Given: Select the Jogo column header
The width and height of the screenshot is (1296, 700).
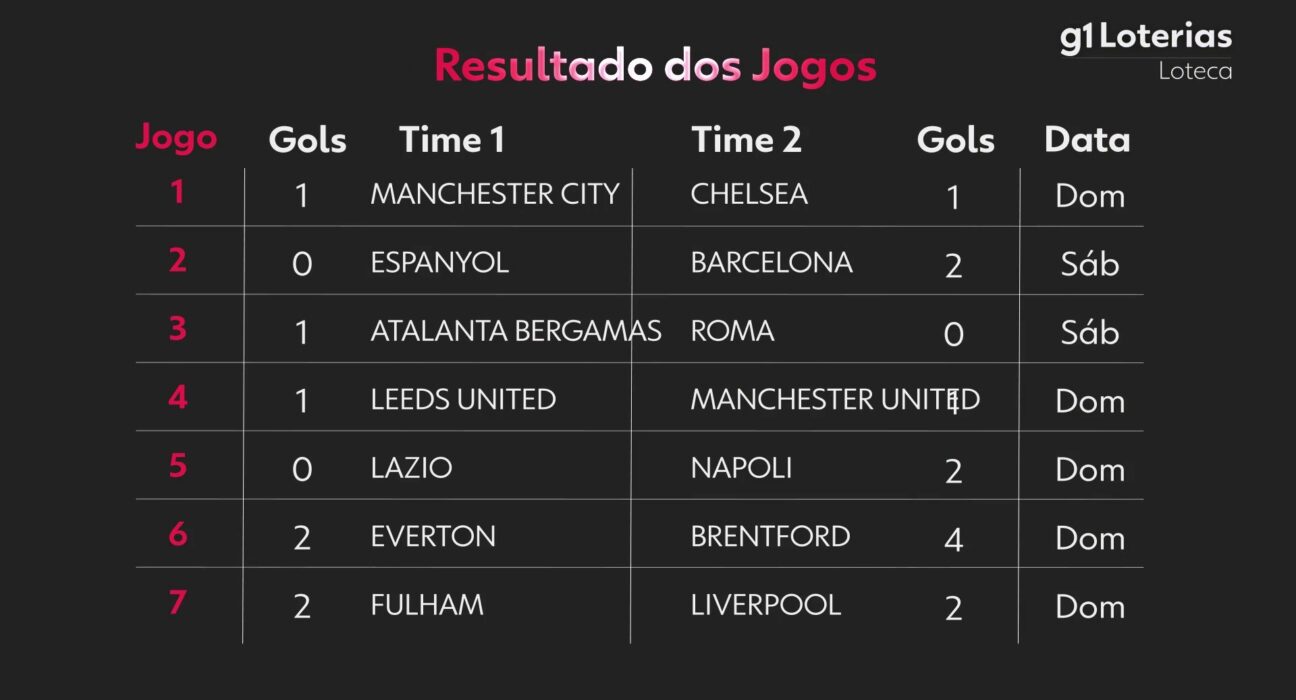Looking at the screenshot, I should pos(176,137).
